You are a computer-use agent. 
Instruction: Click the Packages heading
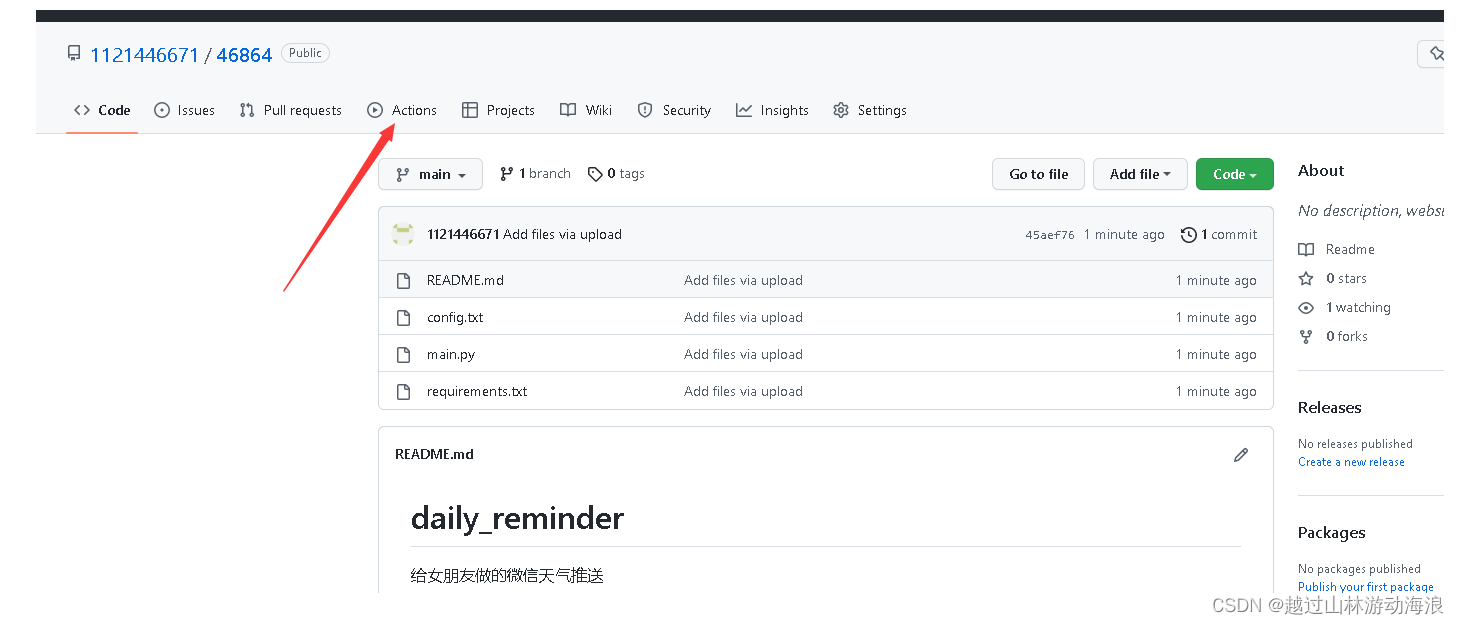click(x=1332, y=532)
